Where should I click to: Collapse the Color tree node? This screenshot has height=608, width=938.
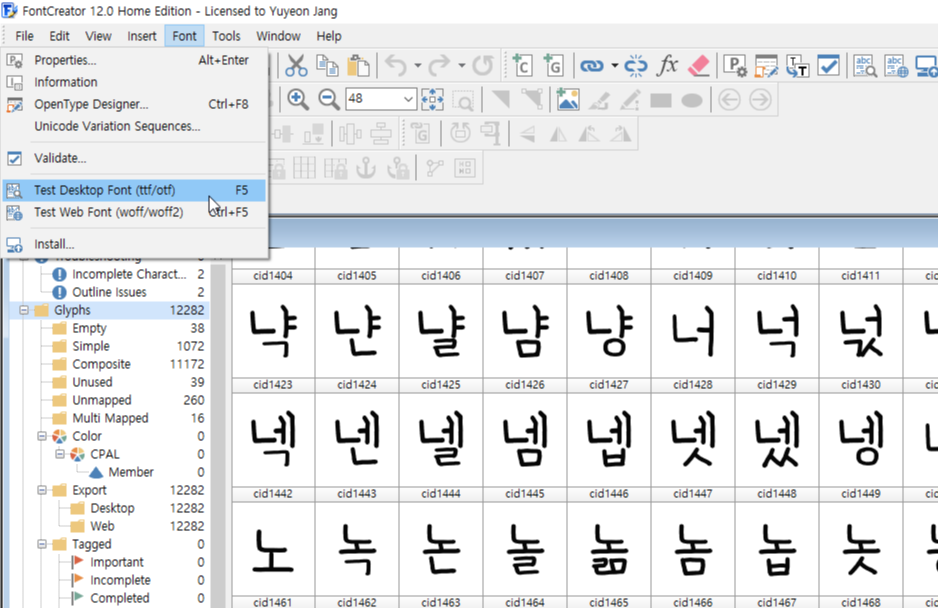pyautogui.click(x=42, y=436)
